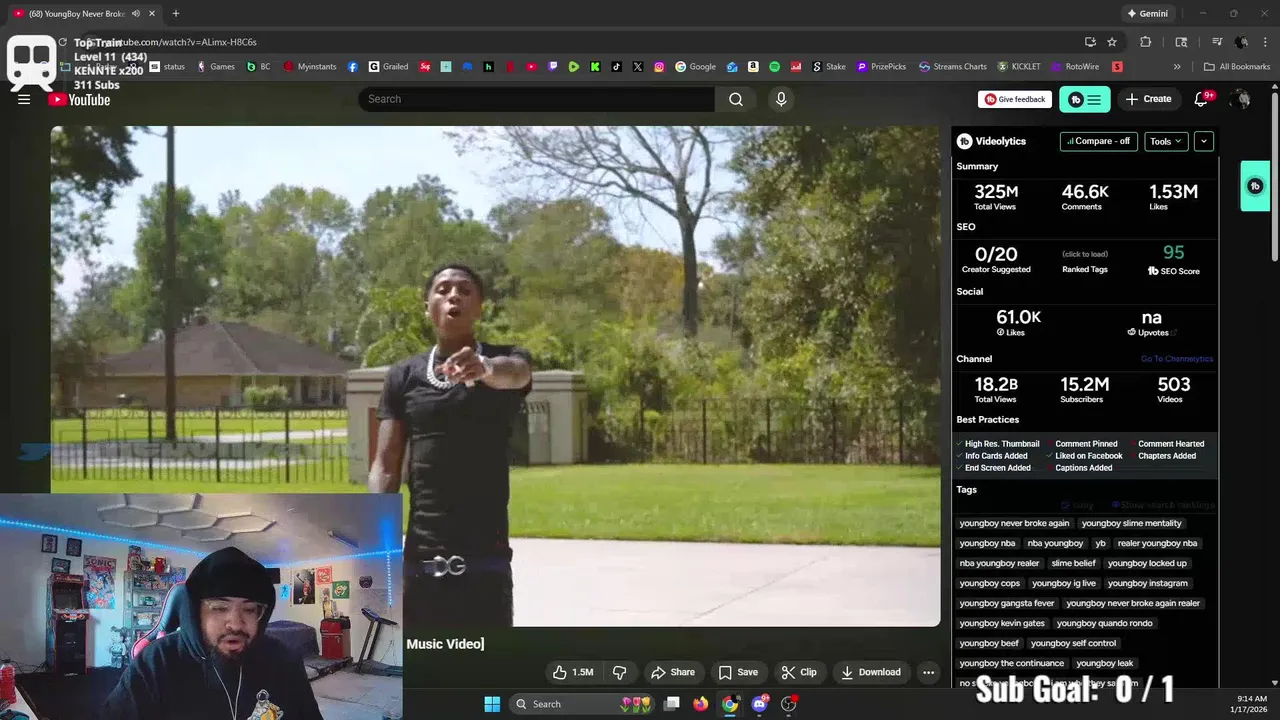Open a new browser tab
This screenshot has width=1280, height=720.
(175, 14)
